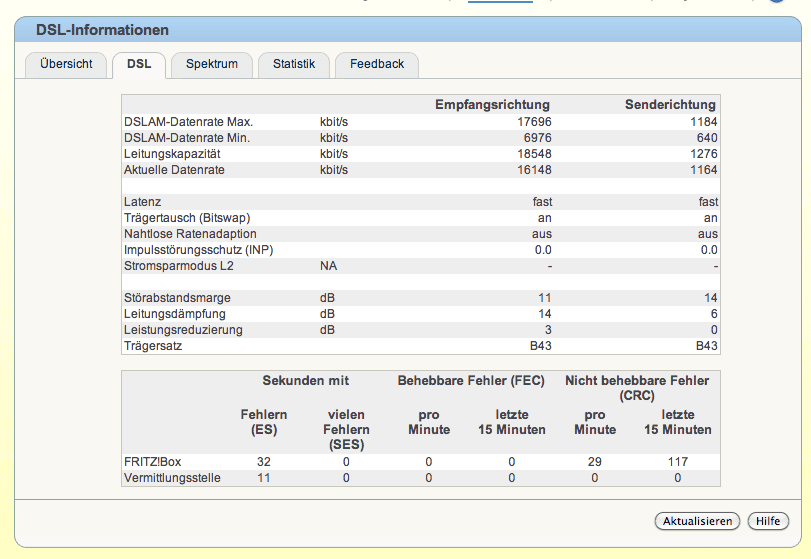
Task: Click the Aktuelle Datenrate label
Action: (x=174, y=170)
